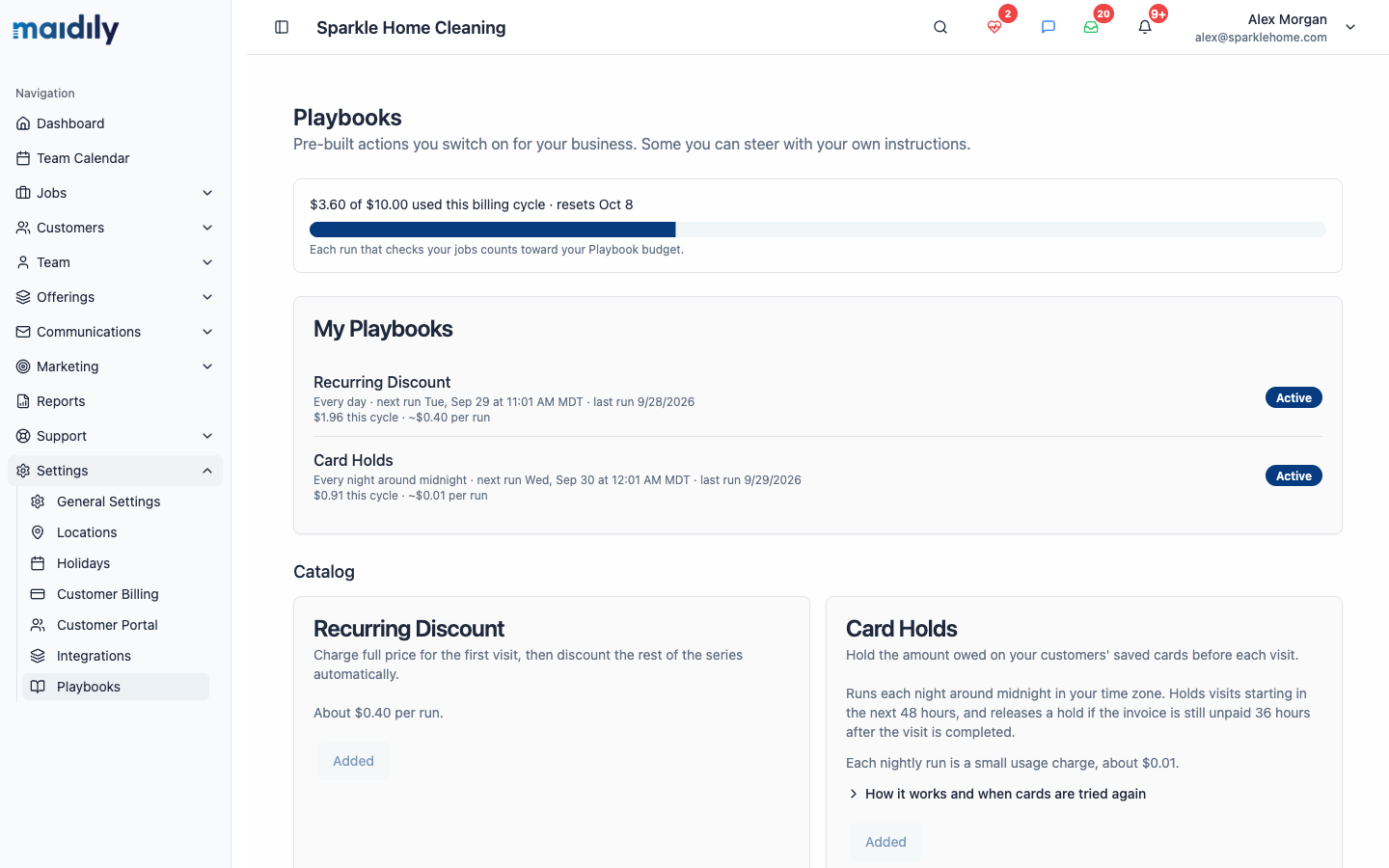This screenshot has width=1389, height=868.
Task: Click the maidily logo
Action: point(66,29)
